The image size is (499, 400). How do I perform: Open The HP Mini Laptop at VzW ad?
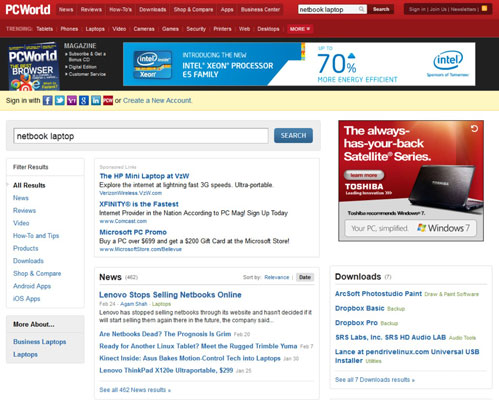(144, 176)
